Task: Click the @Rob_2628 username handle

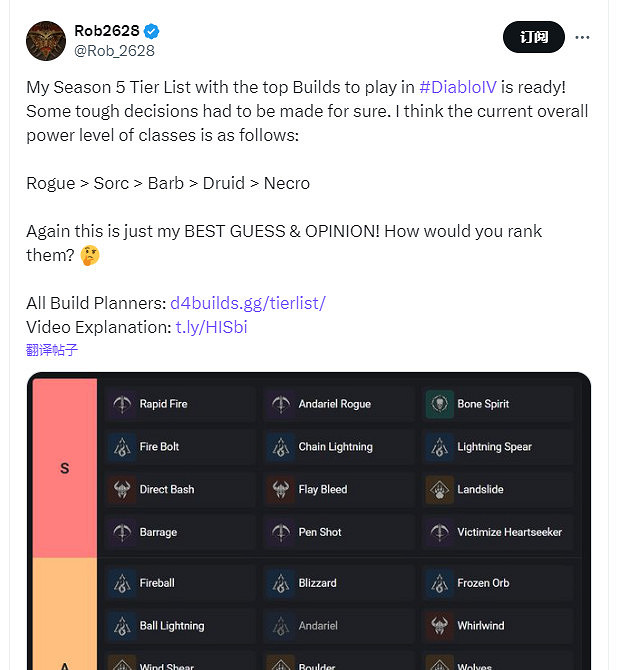Action: click(x=115, y=50)
